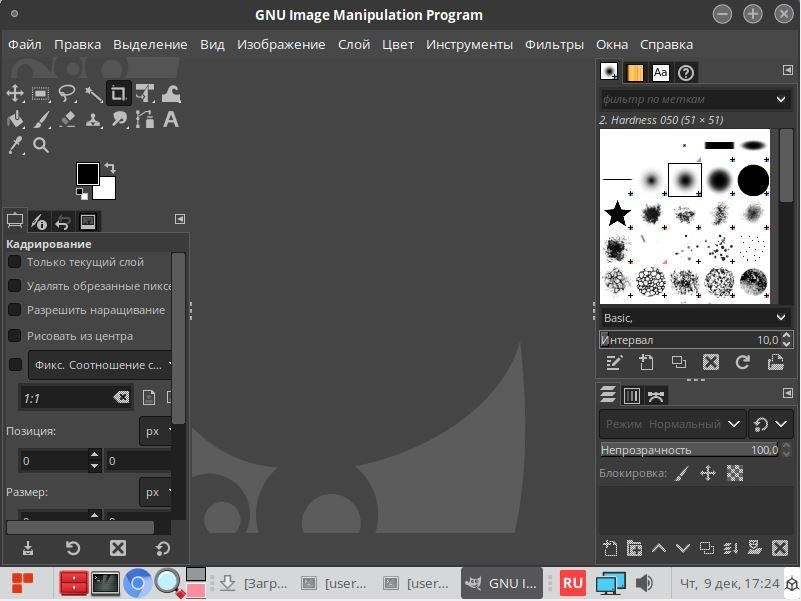Open the 'Фикс. Соотношение с...' dropdown

click(x=100, y=365)
